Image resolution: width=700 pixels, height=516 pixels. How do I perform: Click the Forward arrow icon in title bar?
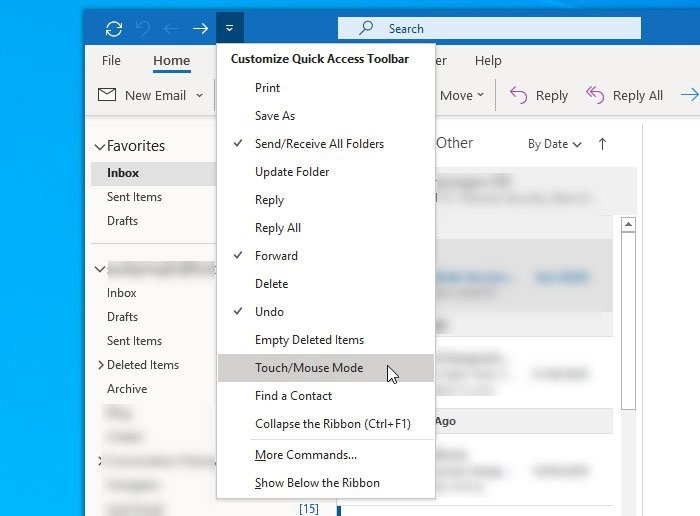tap(200, 29)
